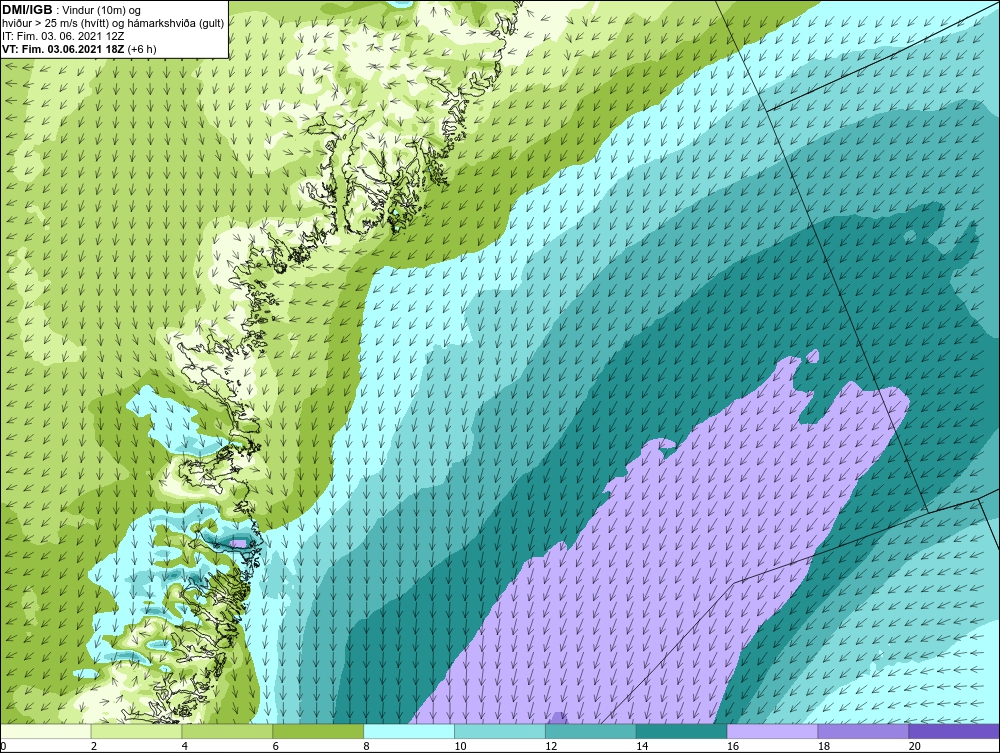Click the 14–16 m/s legend color swatch
The image size is (1000, 753).
[x=682, y=731]
